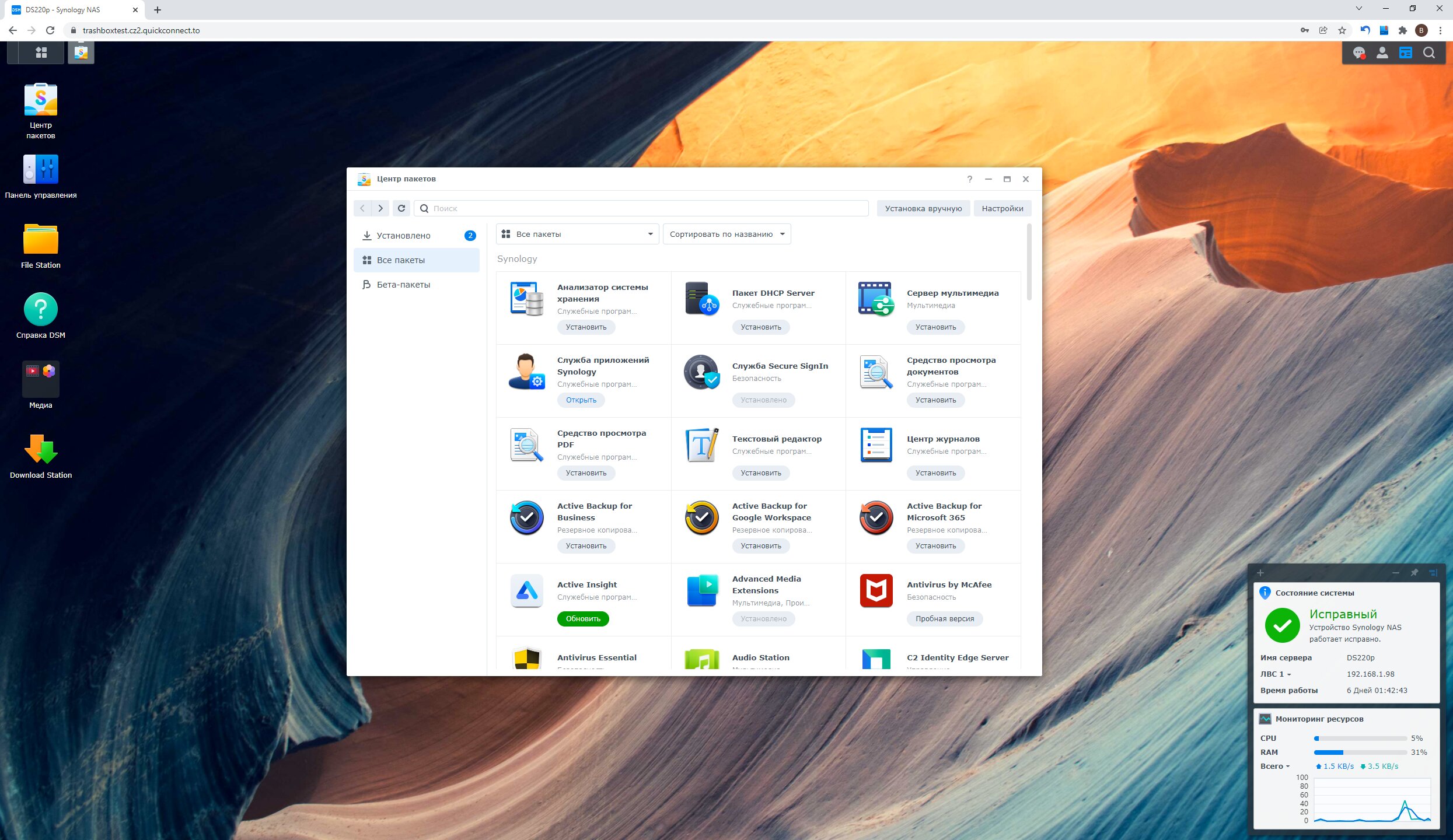Click the Сервер мультимедиа package icon
This screenshot has height=840, width=1453.
[x=876, y=298]
